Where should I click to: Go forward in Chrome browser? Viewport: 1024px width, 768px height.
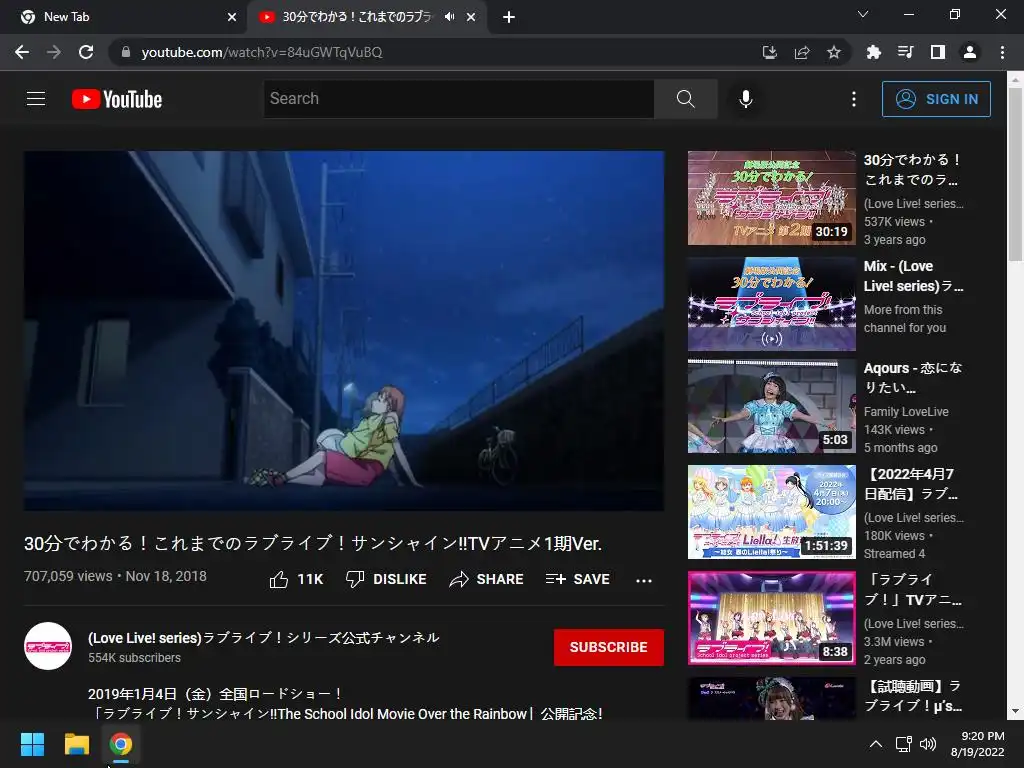pos(54,52)
